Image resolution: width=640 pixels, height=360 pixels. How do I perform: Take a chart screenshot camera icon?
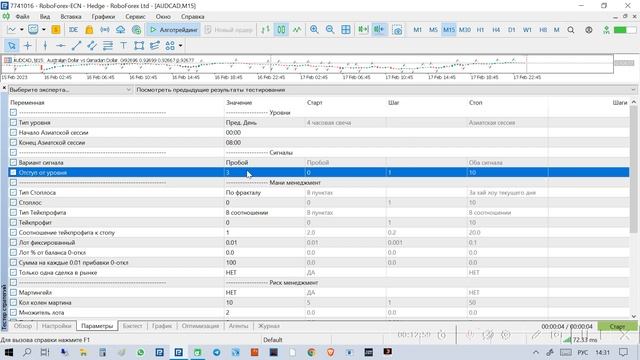(x=397, y=30)
